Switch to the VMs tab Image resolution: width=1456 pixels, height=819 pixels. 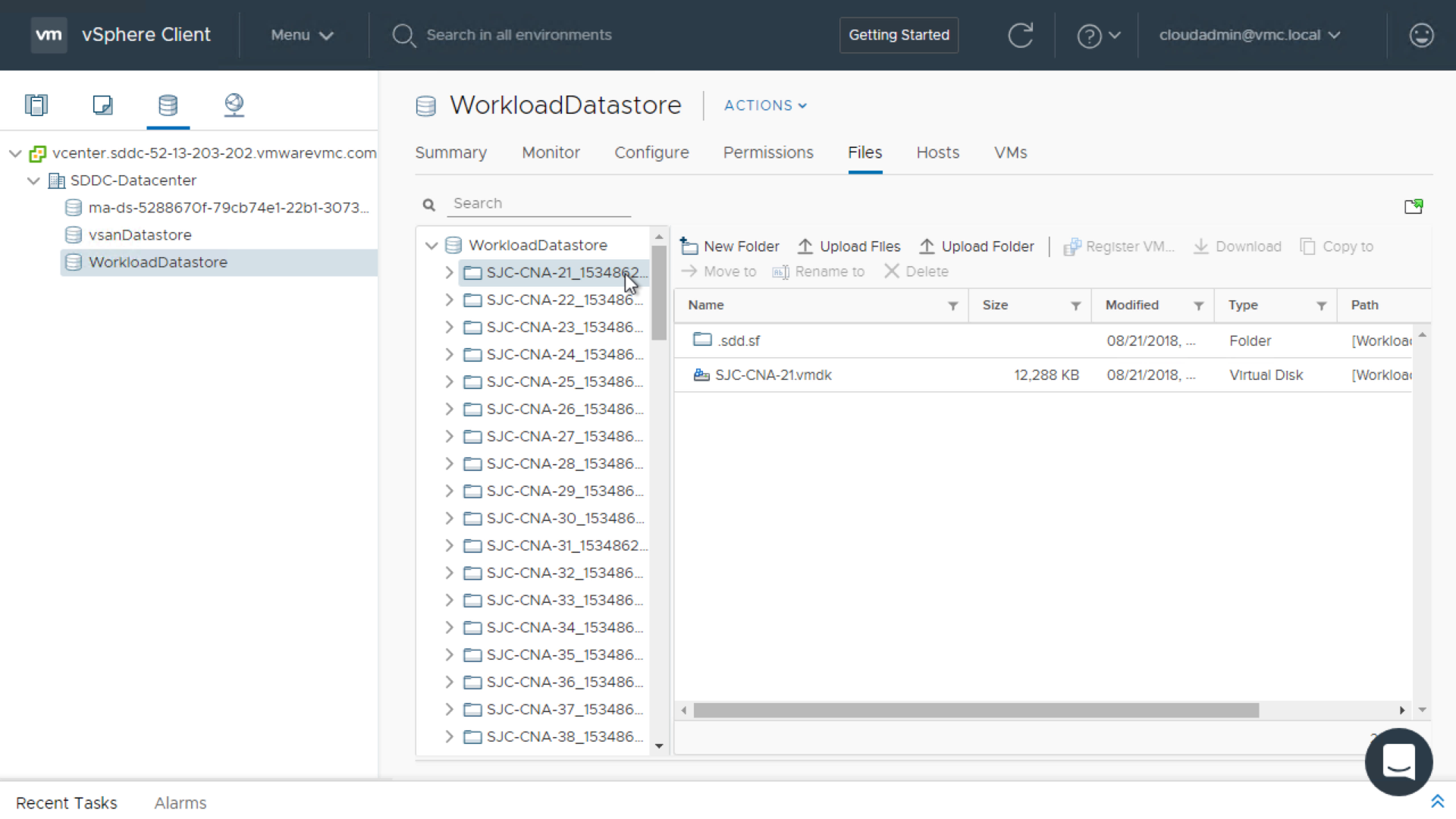[x=1010, y=152]
